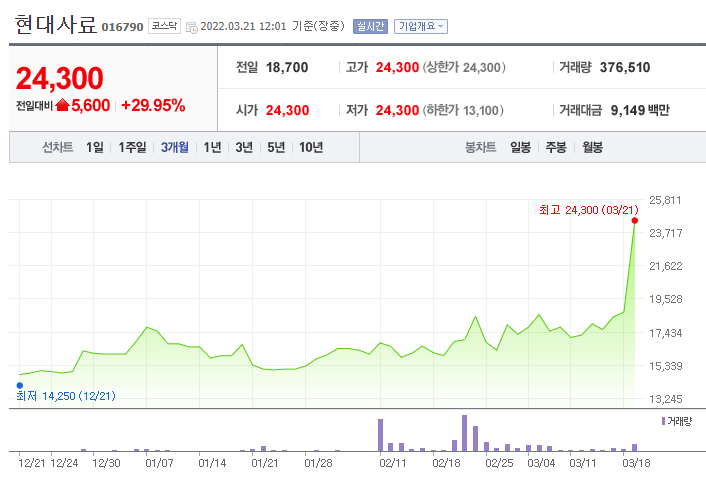Image resolution: width=706 pixels, height=482 pixels.
Task: Click the 13,245 price axis label
Action: (x=665, y=399)
